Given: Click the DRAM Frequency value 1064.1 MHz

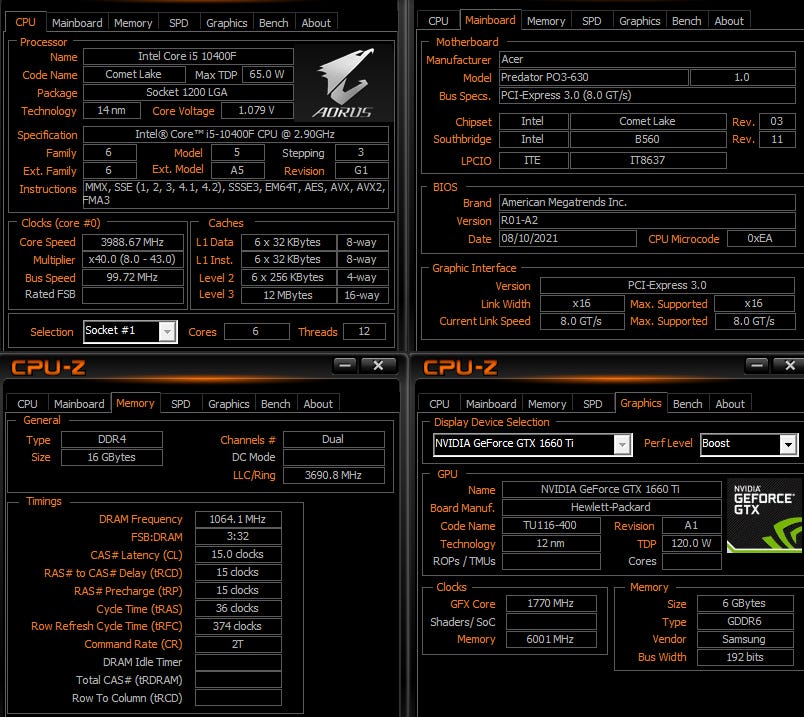Looking at the screenshot, I should coord(238,520).
